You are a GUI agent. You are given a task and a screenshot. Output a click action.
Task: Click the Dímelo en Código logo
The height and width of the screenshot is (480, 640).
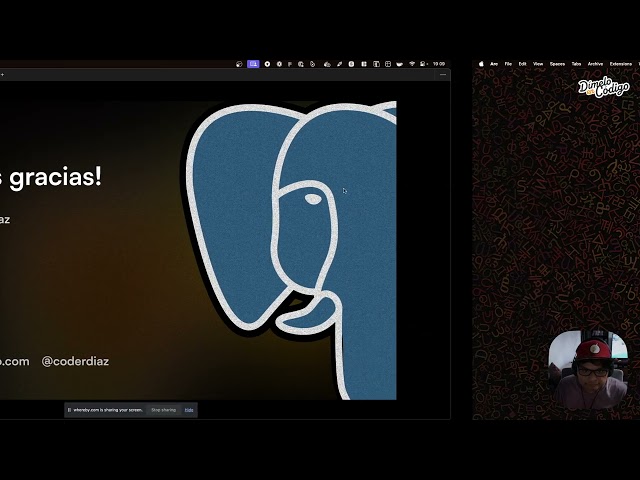click(x=604, y=87)
